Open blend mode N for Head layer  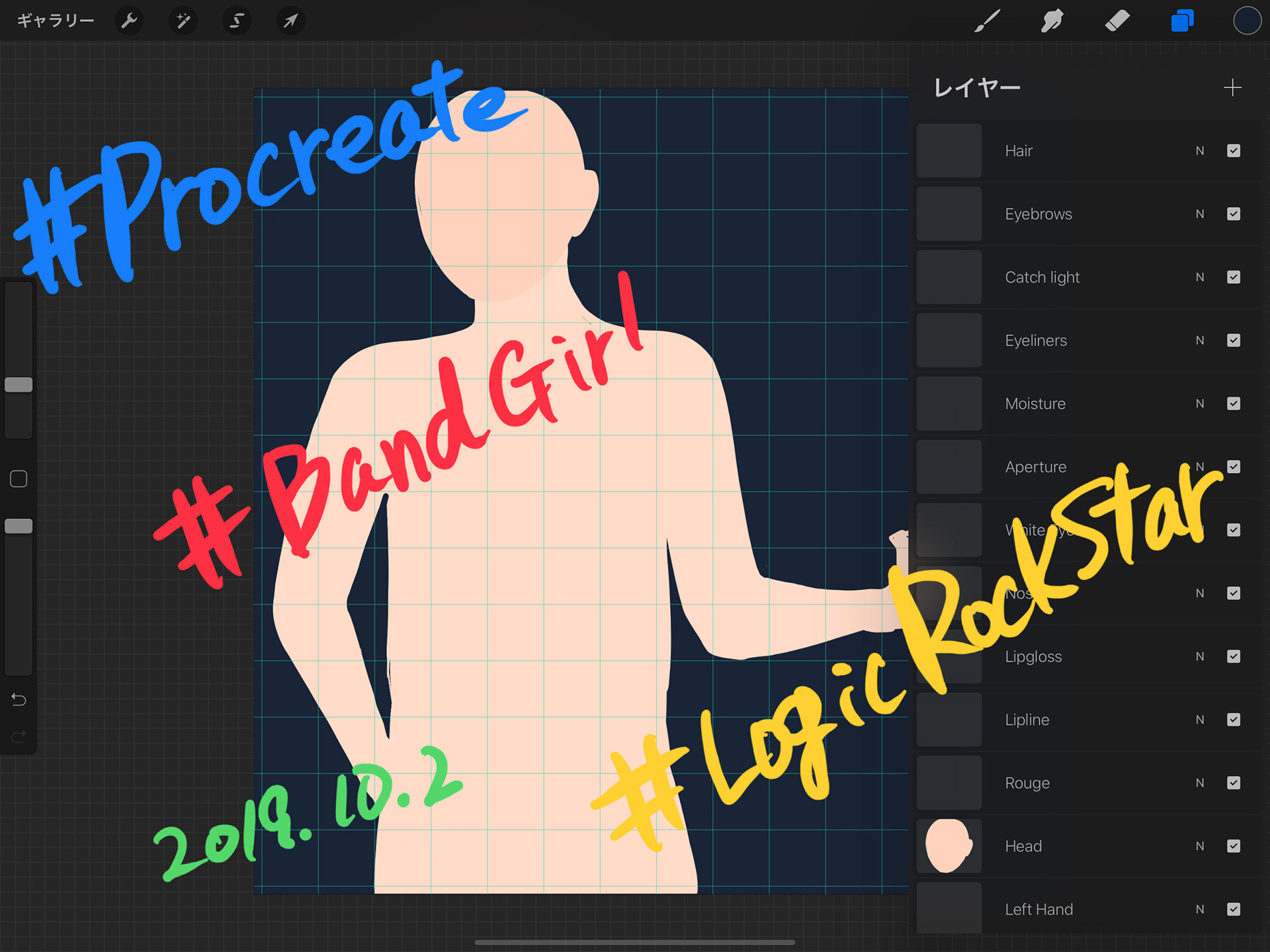point(1200,846)
